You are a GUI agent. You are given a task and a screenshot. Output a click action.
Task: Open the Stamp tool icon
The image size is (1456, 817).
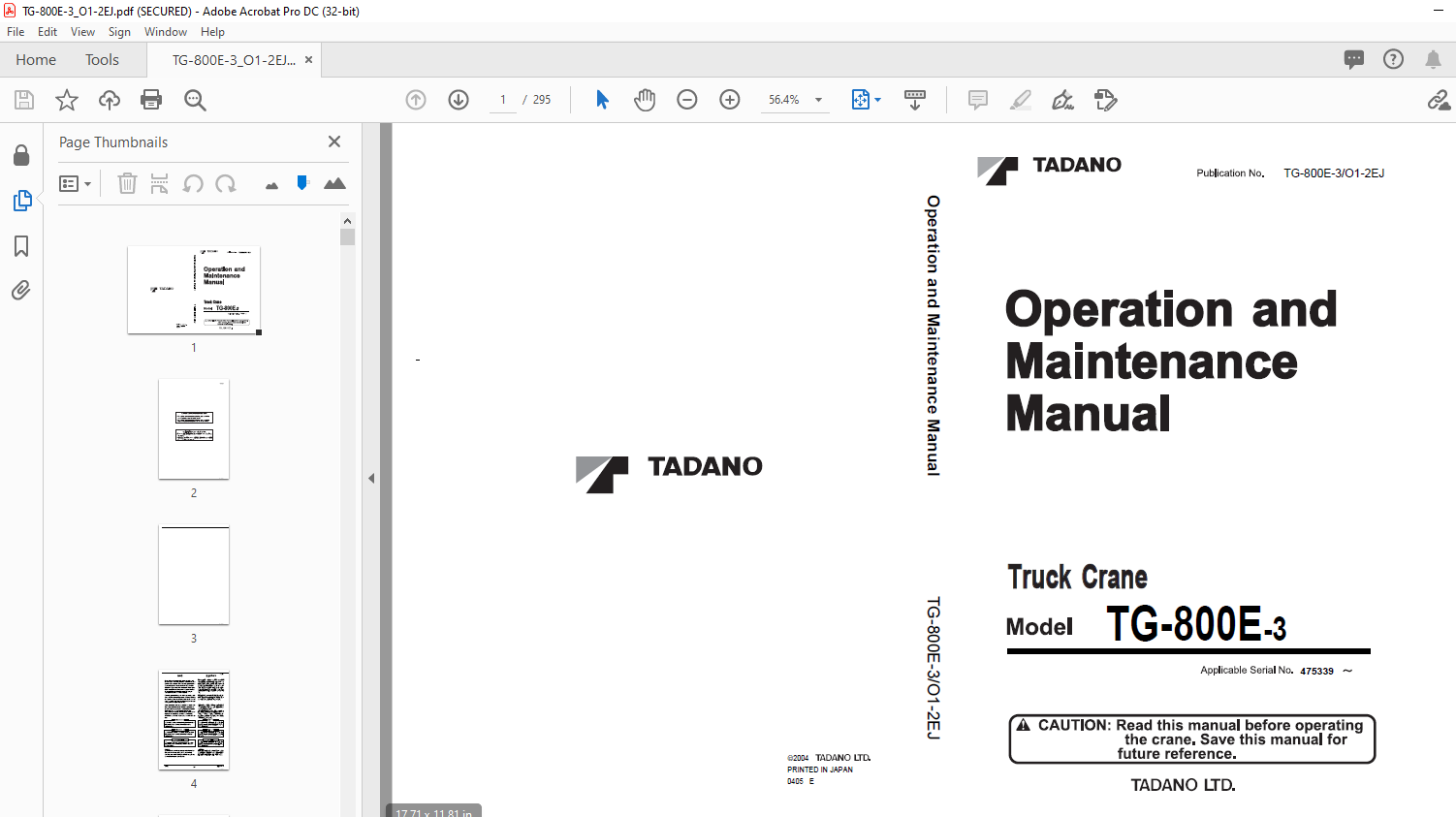point(1106,100)
